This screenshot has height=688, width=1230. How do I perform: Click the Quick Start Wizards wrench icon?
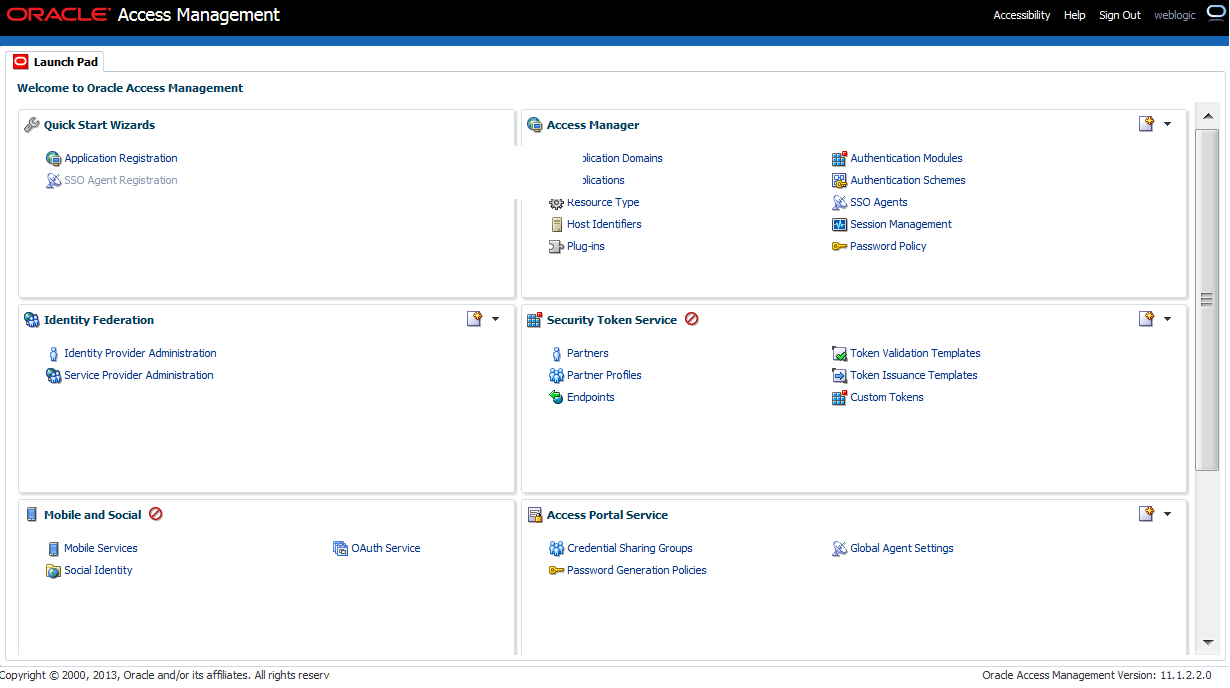click(x=31, y=125)
